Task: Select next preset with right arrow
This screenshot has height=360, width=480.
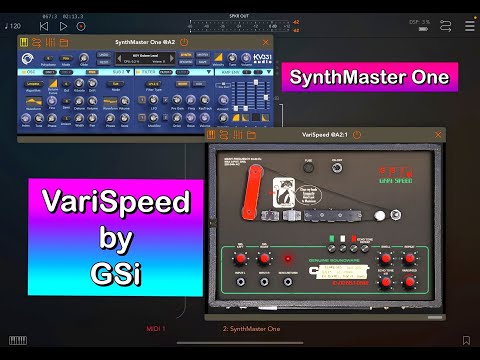Action: tap(172, 59)
